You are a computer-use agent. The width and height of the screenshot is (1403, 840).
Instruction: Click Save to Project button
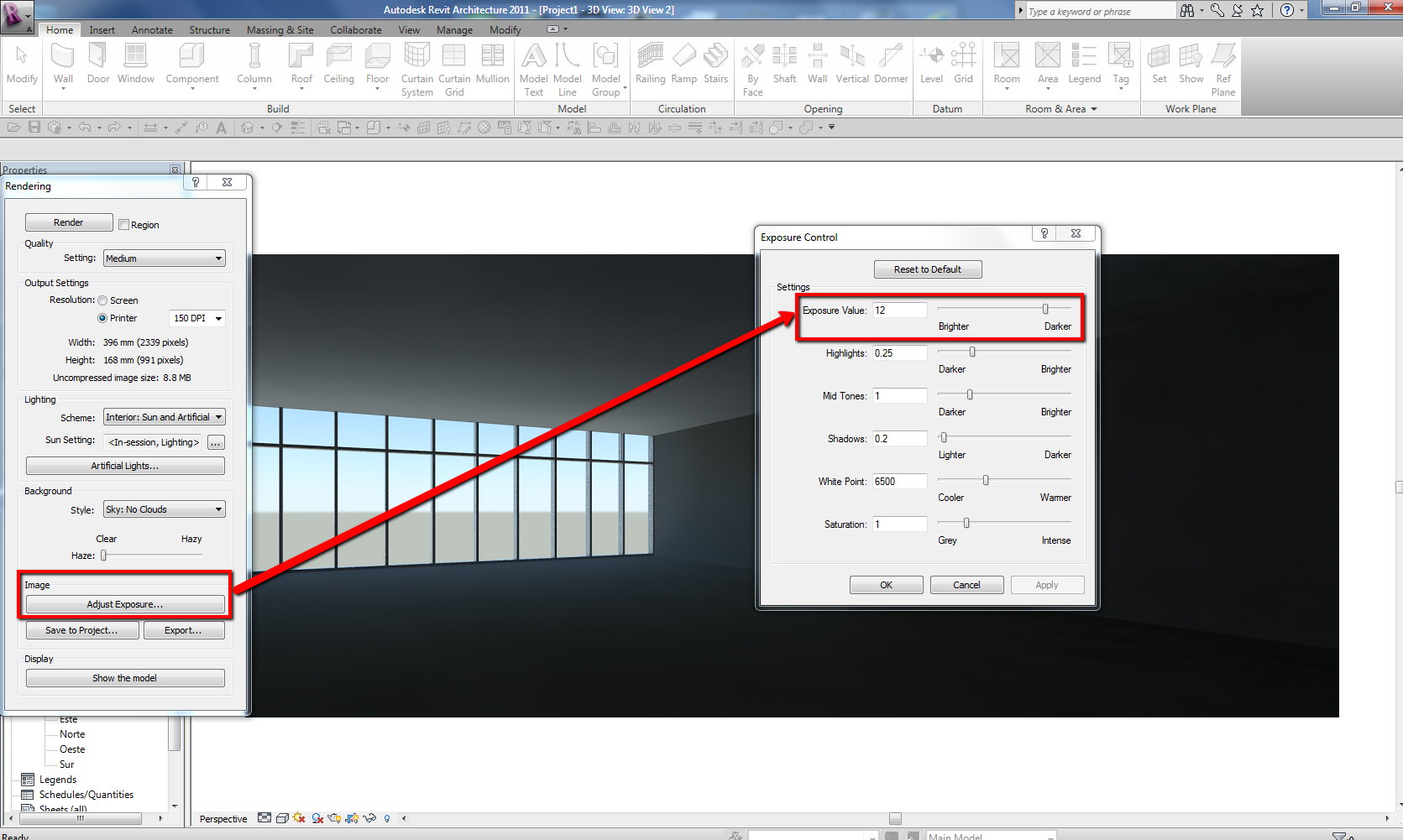pyautogui.click(x=82, y=630)
